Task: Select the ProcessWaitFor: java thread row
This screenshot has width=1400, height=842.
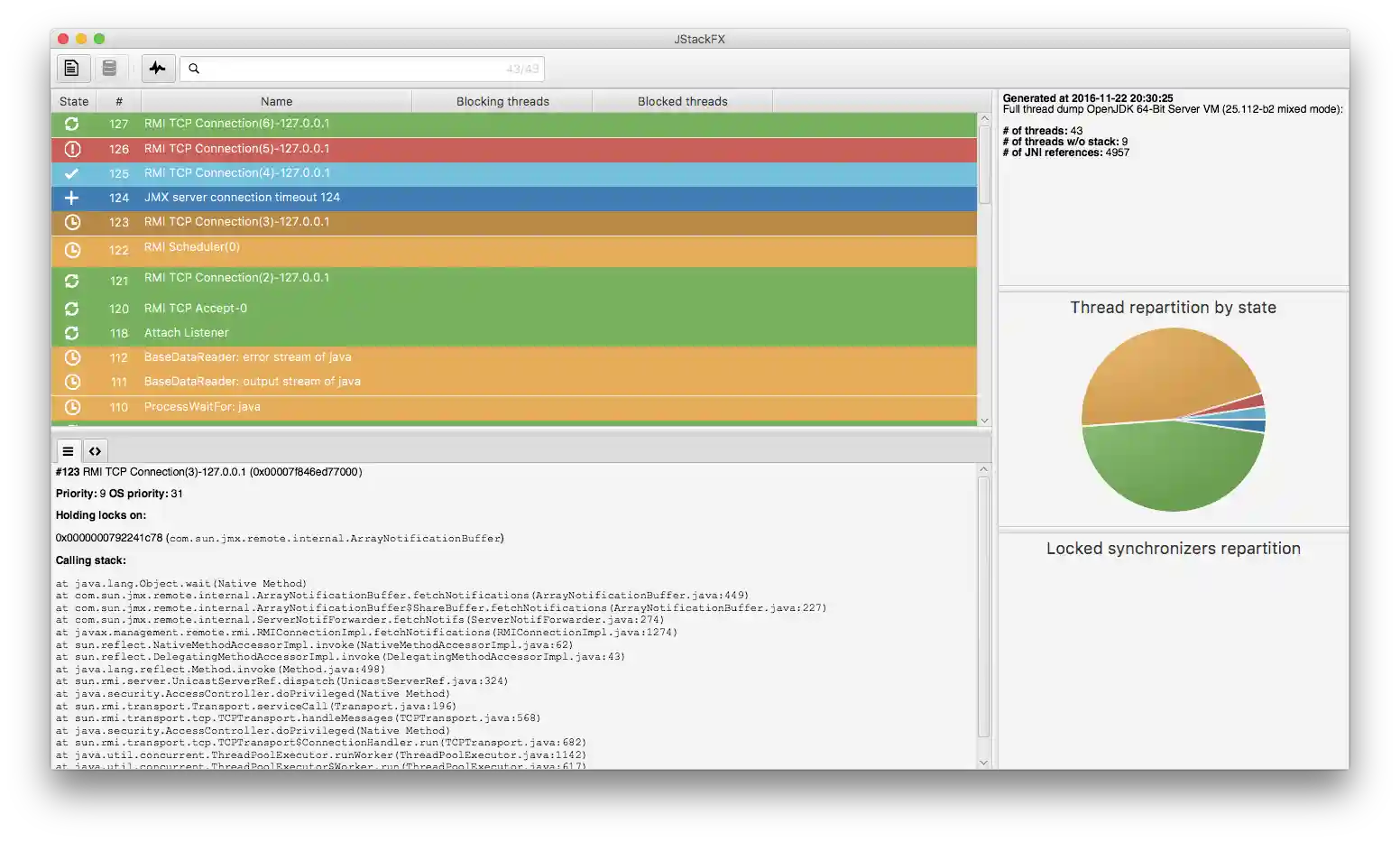Action: click(361, 407)
